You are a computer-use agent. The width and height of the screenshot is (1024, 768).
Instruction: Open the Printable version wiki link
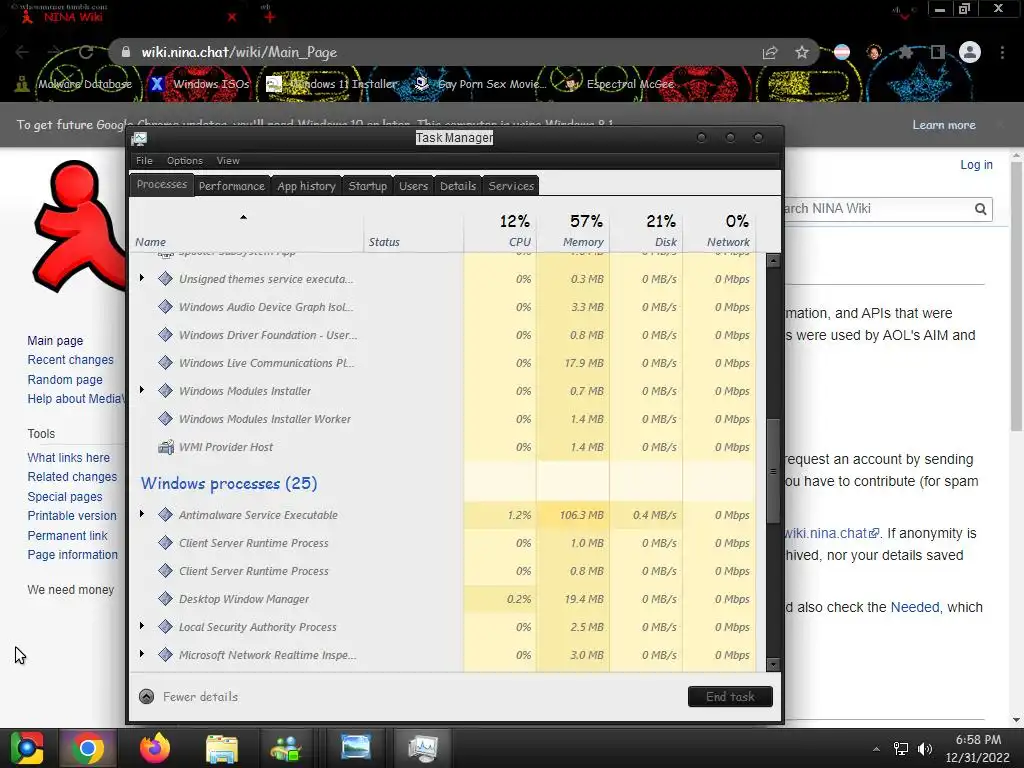point(72,516)
